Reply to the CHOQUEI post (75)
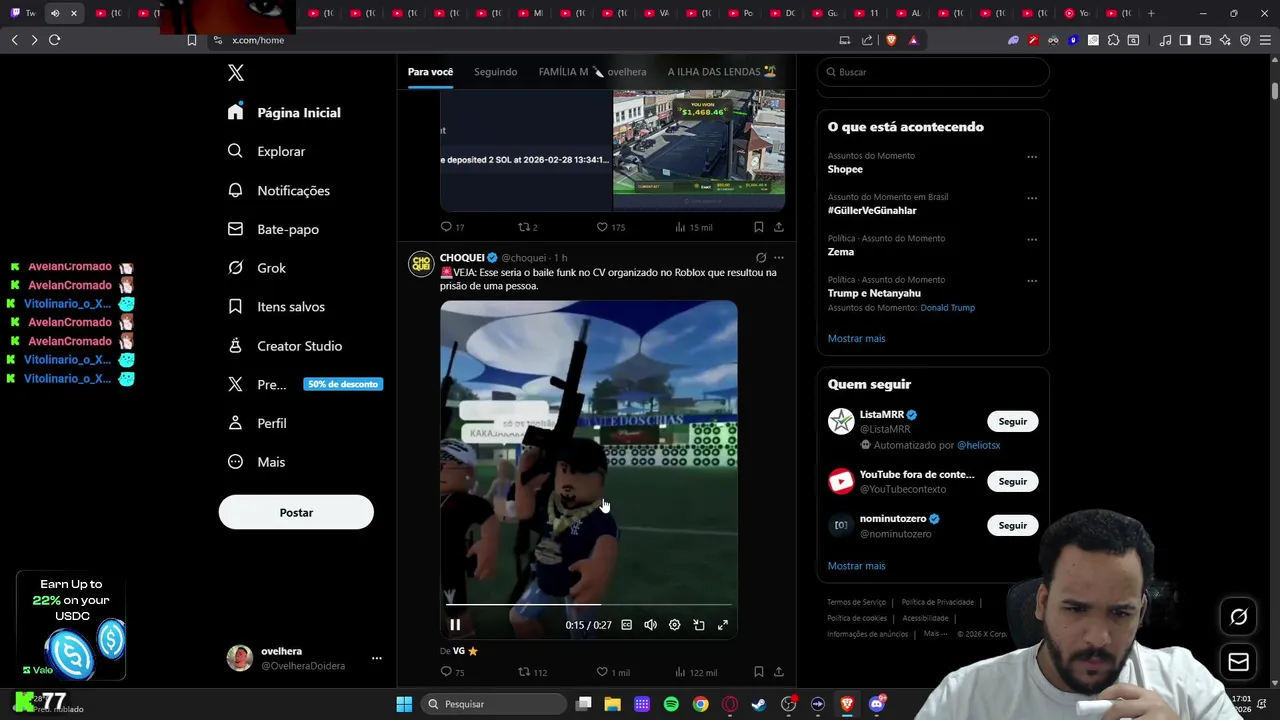Image resolution: width=1280 pixels, height=720 pixels. 453,672
